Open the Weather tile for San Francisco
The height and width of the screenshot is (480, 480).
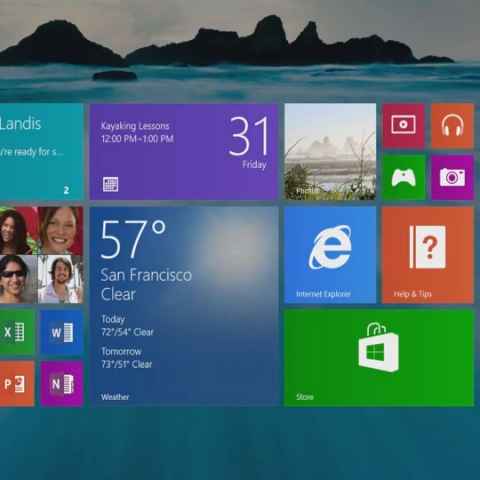[184, 306]
